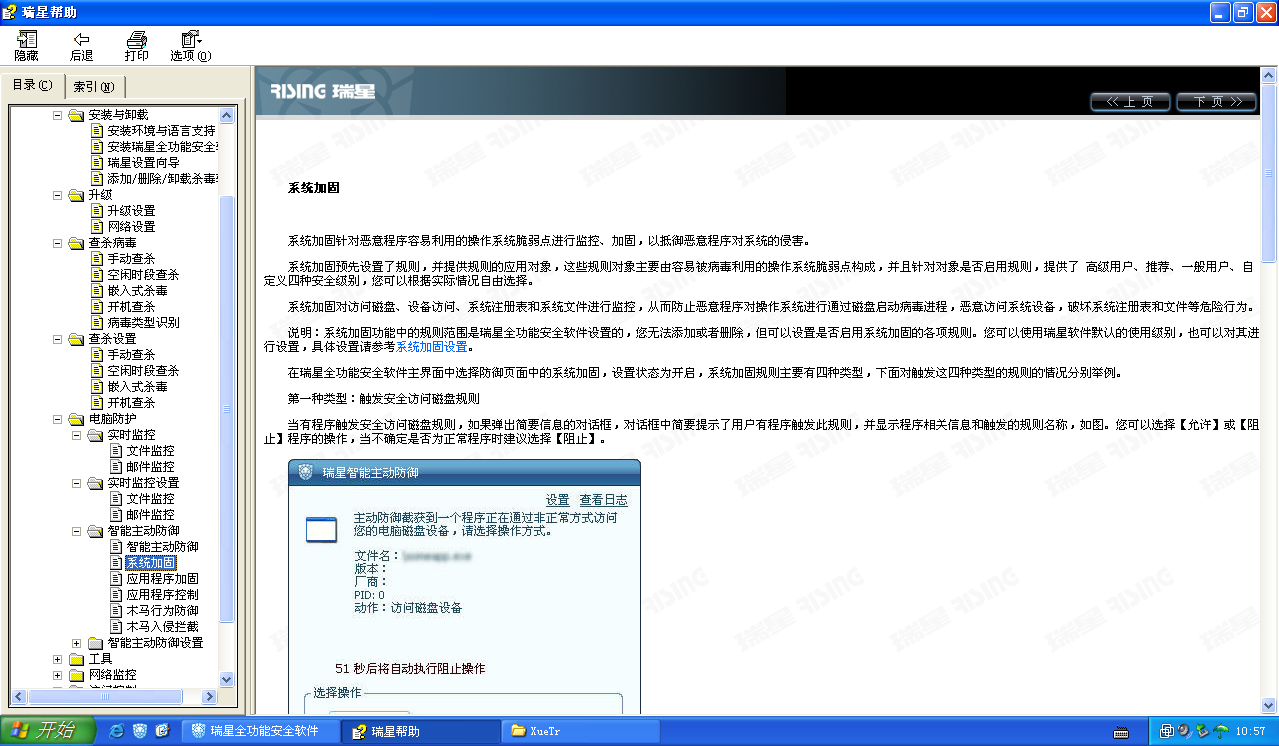This screenshot has height=746, width=1279.
Task: Open the 系统加固设置 hyperlink
Action: 432,347
